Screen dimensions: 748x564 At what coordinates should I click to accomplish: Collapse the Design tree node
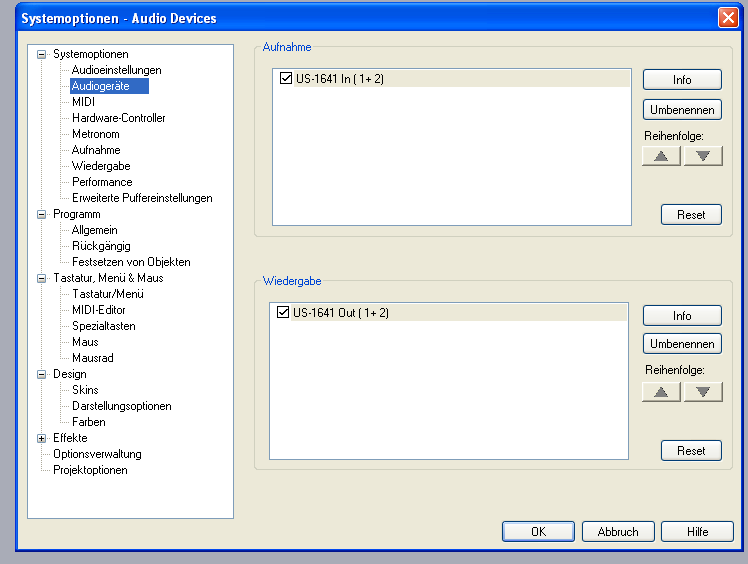tap(42, 374)
